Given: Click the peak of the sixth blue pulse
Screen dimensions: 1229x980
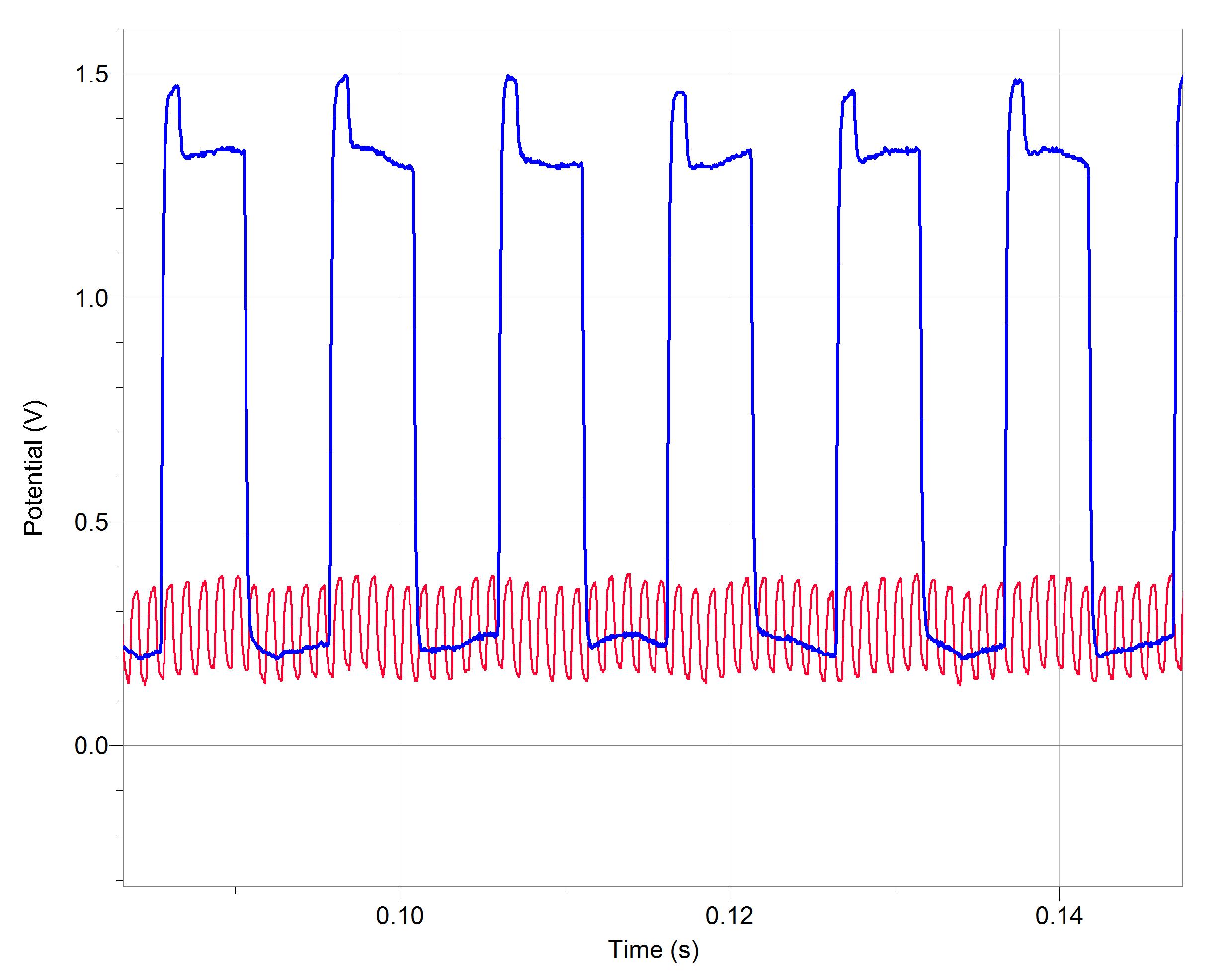Looking at the screenshot, I should 1019,81.
